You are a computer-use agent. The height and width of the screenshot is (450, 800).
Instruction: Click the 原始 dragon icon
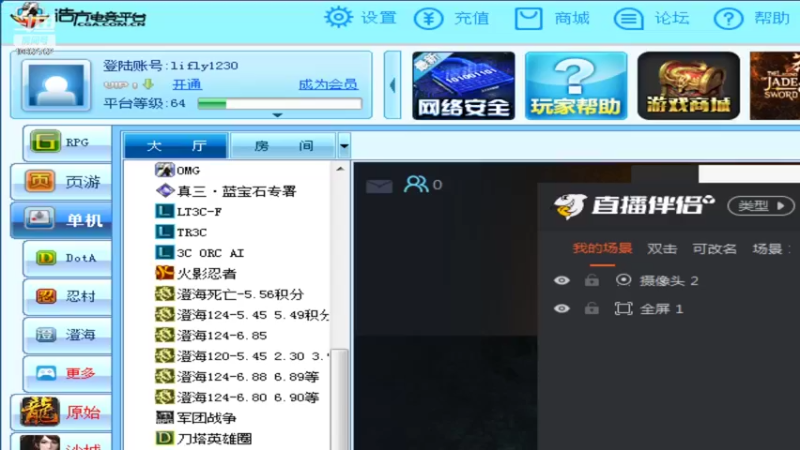[x=39, y=411]
